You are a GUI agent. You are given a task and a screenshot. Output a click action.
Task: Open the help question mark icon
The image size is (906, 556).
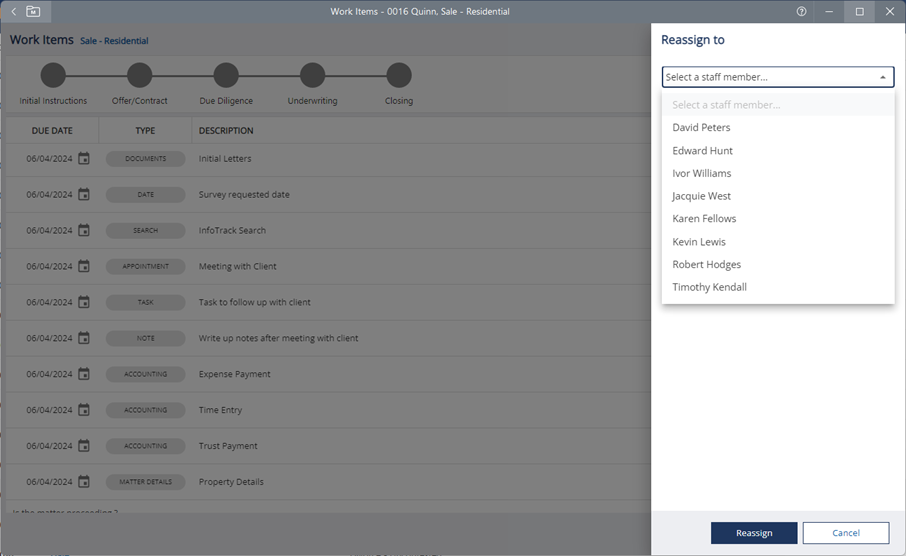(801, 12)
